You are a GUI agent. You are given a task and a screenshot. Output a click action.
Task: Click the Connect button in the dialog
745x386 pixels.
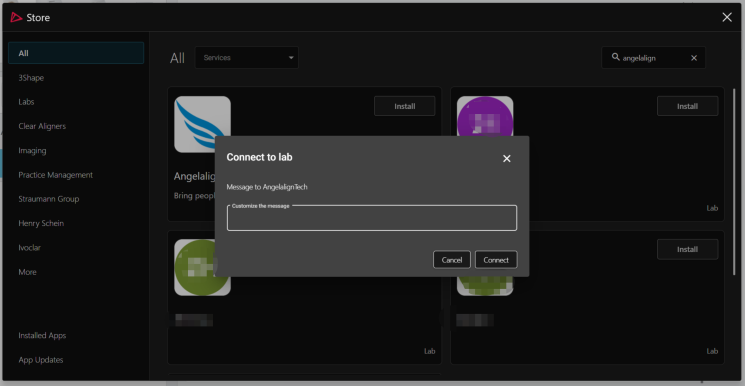point(496,260)
